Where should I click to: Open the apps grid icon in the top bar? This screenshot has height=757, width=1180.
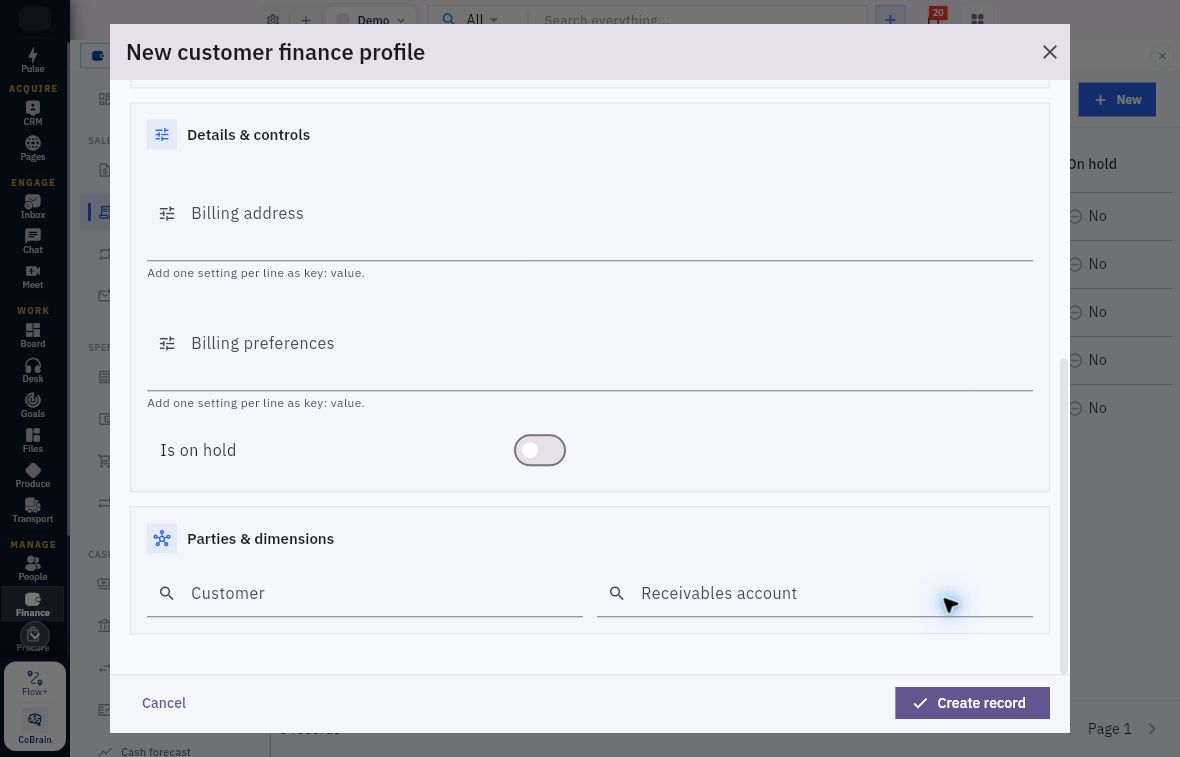click(977, 19)
